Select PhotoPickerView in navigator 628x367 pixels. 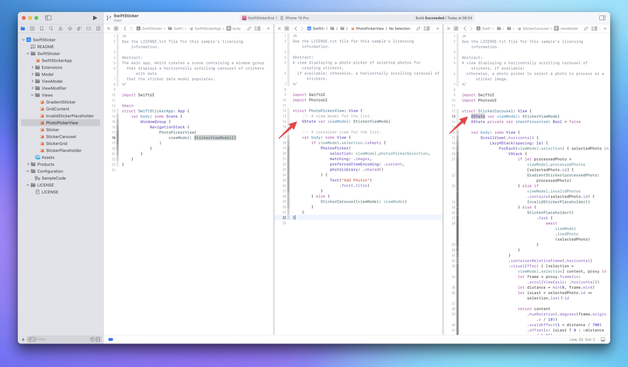[x=60, y=123]
